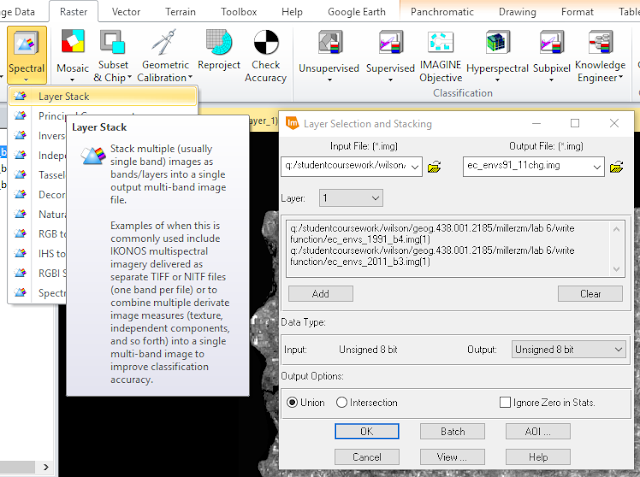Click the Cancel button
This screenshot has width=640, height=477.
pos(367,457)
